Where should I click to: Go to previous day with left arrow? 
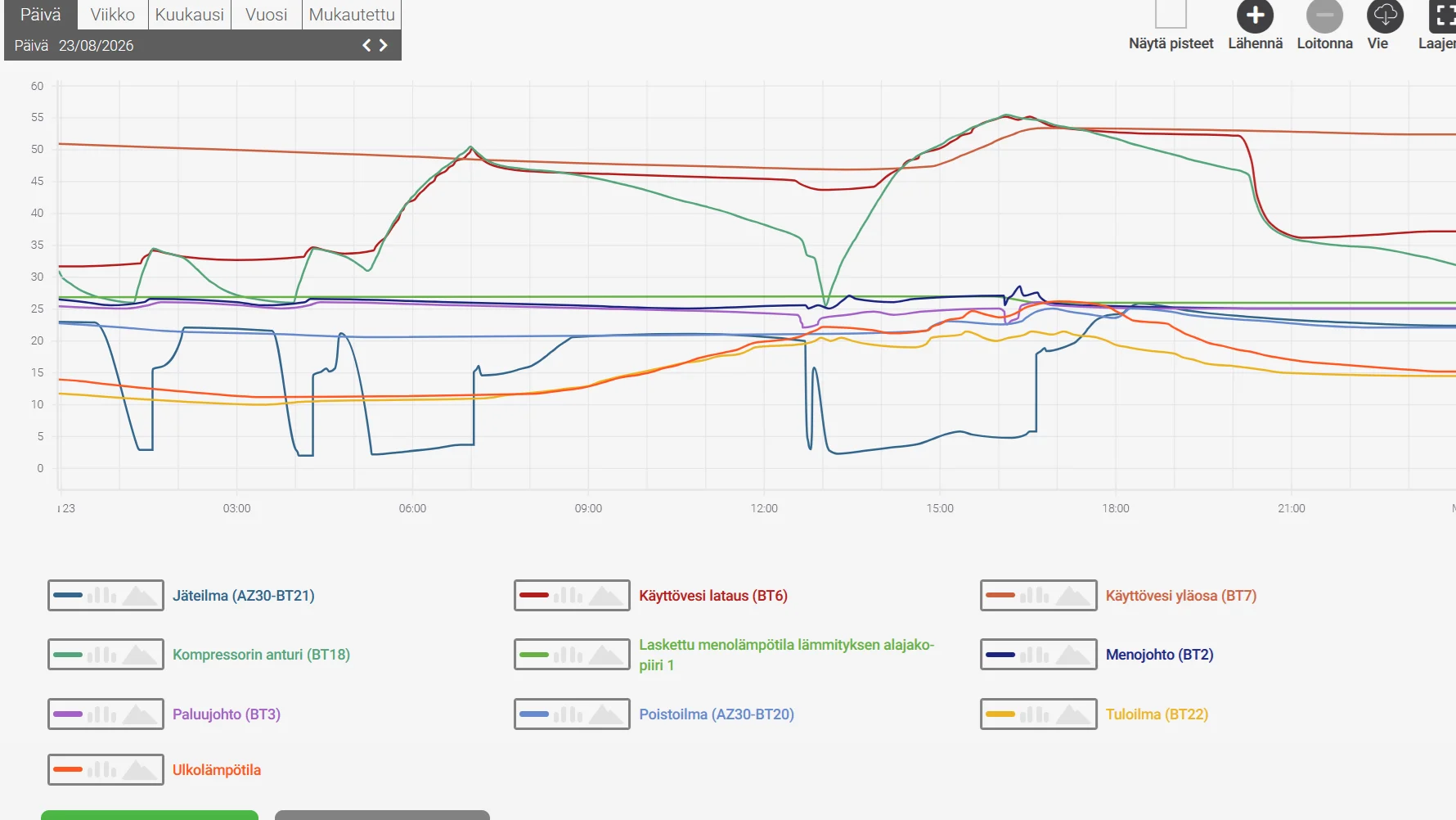[367, 45]
